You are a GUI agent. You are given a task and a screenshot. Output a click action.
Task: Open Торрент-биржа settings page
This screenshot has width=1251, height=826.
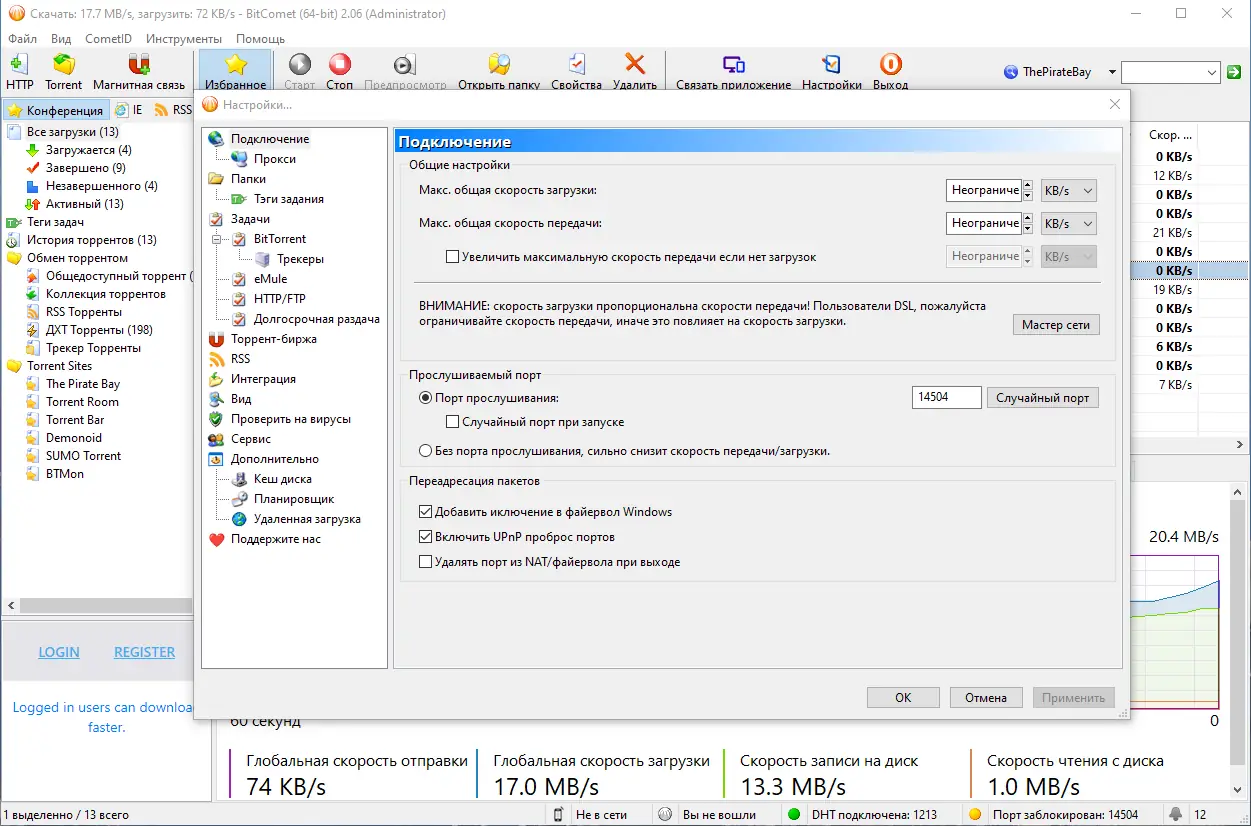click(x=273, y=339)
